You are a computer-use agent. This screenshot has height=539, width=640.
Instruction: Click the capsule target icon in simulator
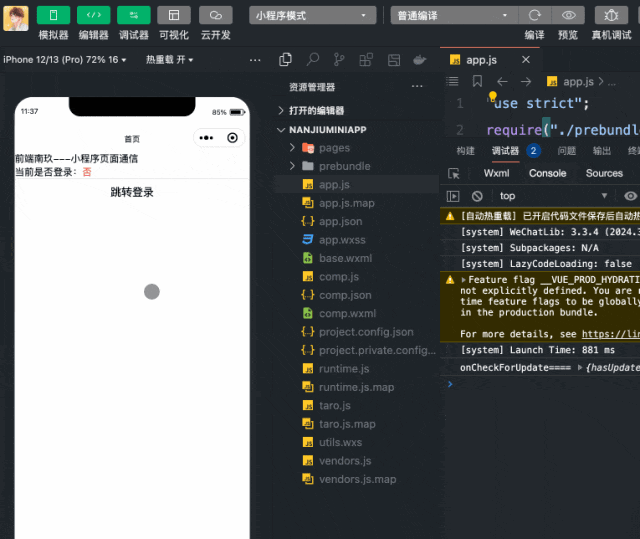233,138
